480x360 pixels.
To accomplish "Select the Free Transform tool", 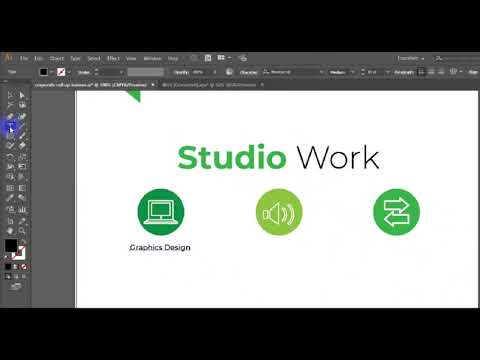I will tap(22, 166).
